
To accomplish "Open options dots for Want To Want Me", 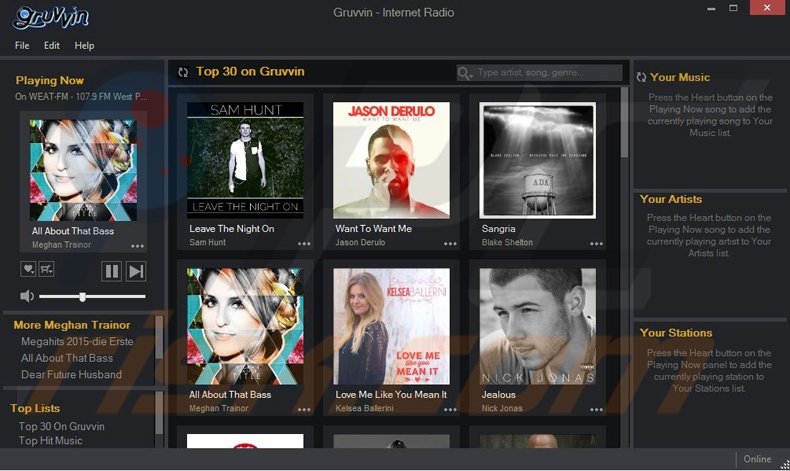I will (x=450, y=244).
